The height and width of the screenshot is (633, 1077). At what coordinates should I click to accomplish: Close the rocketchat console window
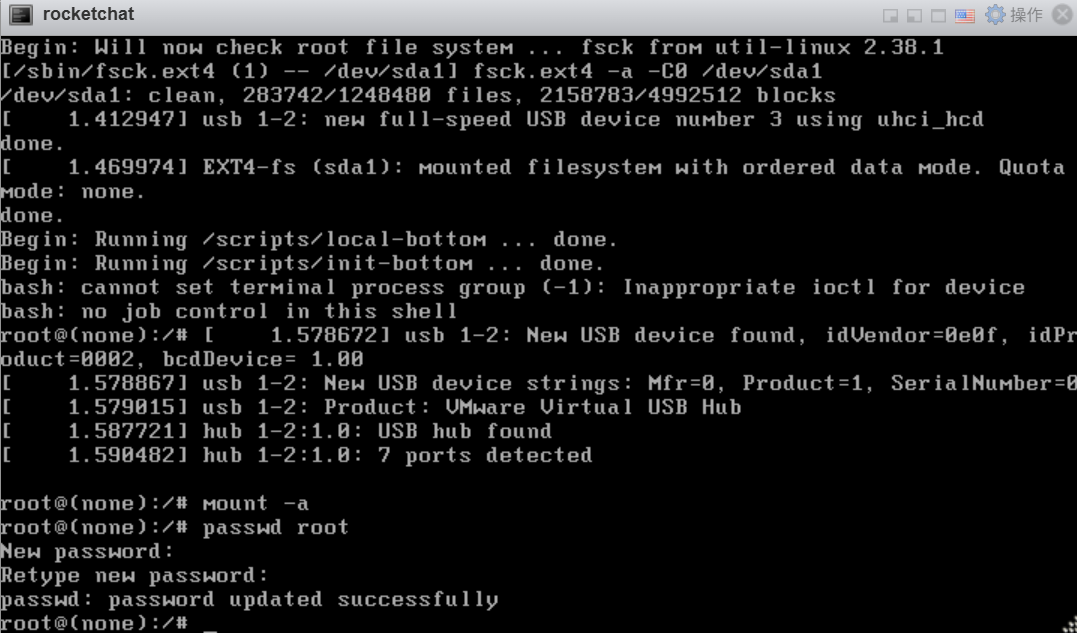(x=1063, y=14)
